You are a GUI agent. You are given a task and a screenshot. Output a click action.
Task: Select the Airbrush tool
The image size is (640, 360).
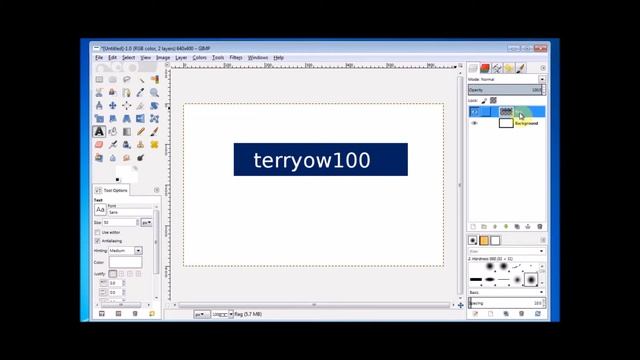113,145
